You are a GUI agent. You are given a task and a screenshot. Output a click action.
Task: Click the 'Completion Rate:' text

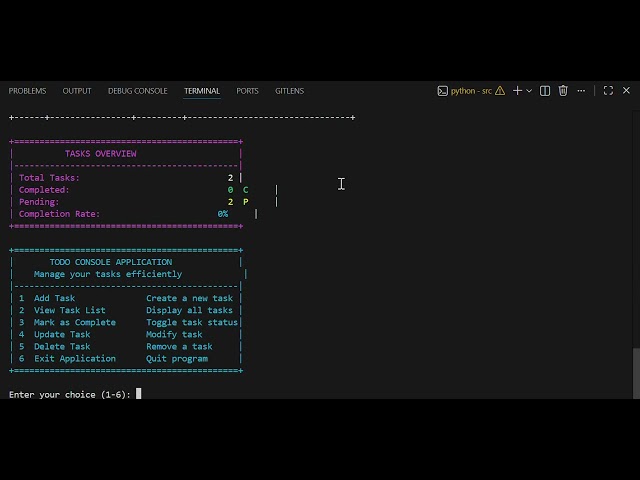59,214
